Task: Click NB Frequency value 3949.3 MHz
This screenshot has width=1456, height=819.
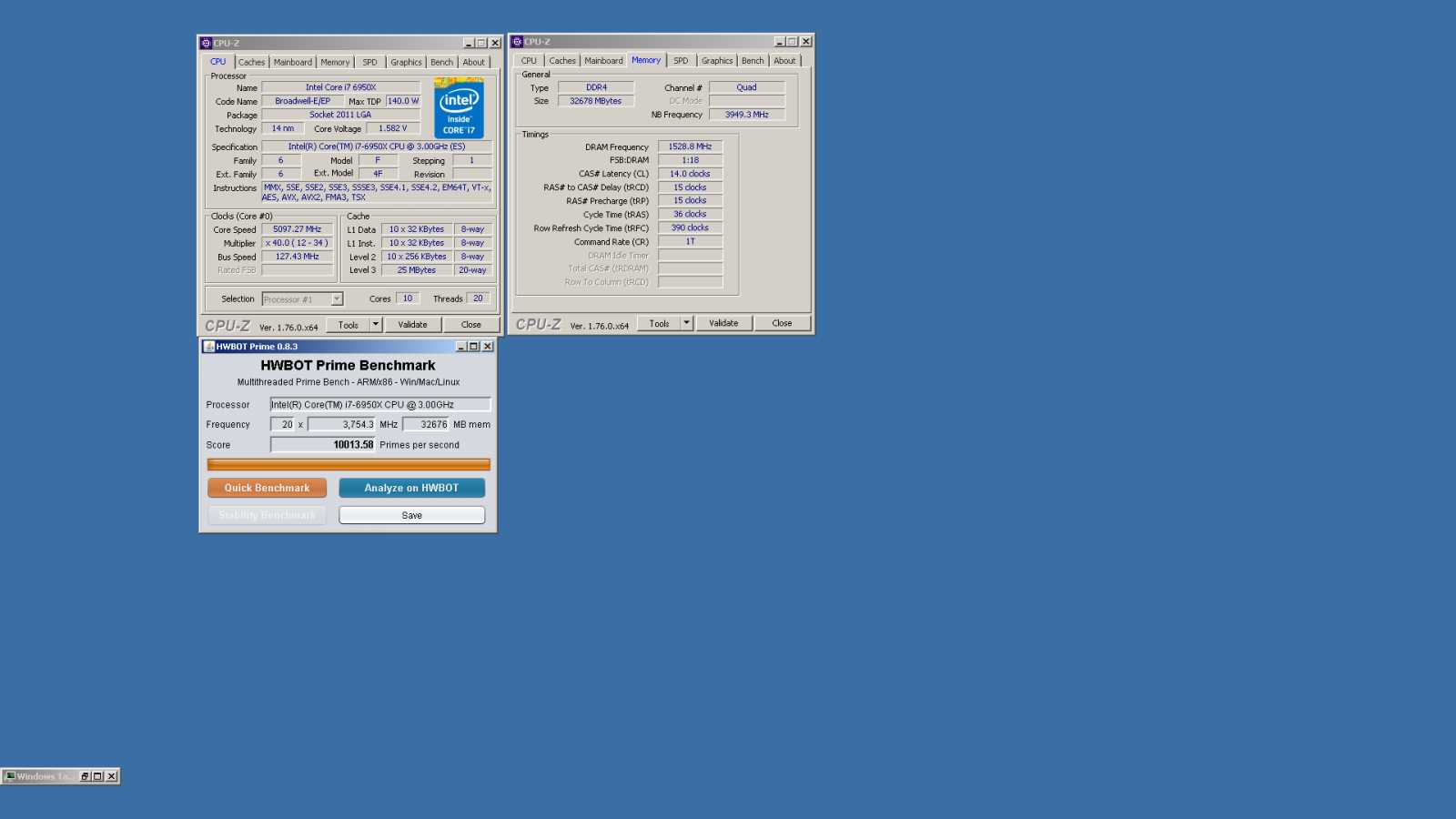Action: pyautogui.click(x=747, y=115)
